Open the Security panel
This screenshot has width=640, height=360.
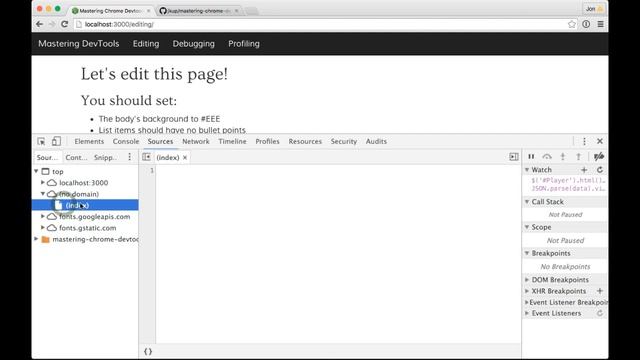pos(344,141)
